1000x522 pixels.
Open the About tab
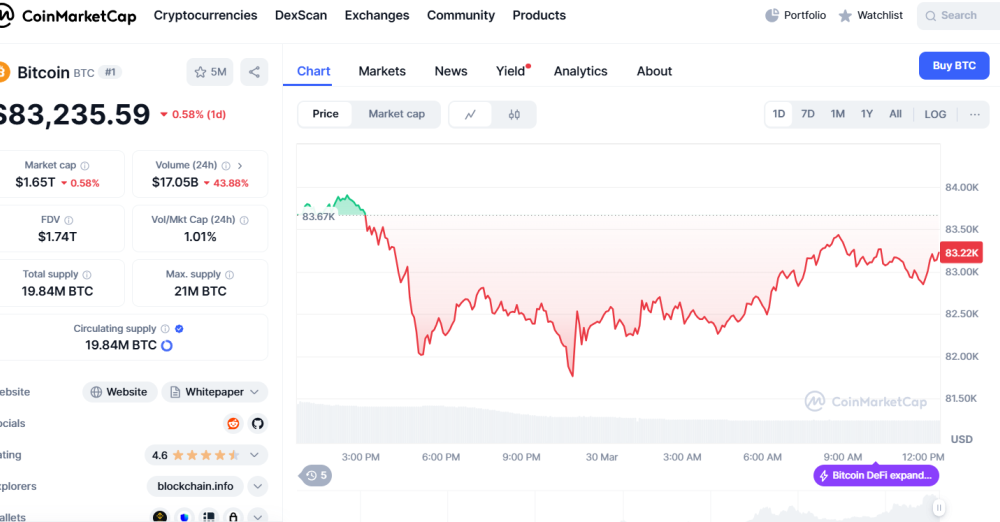point(654,71)
